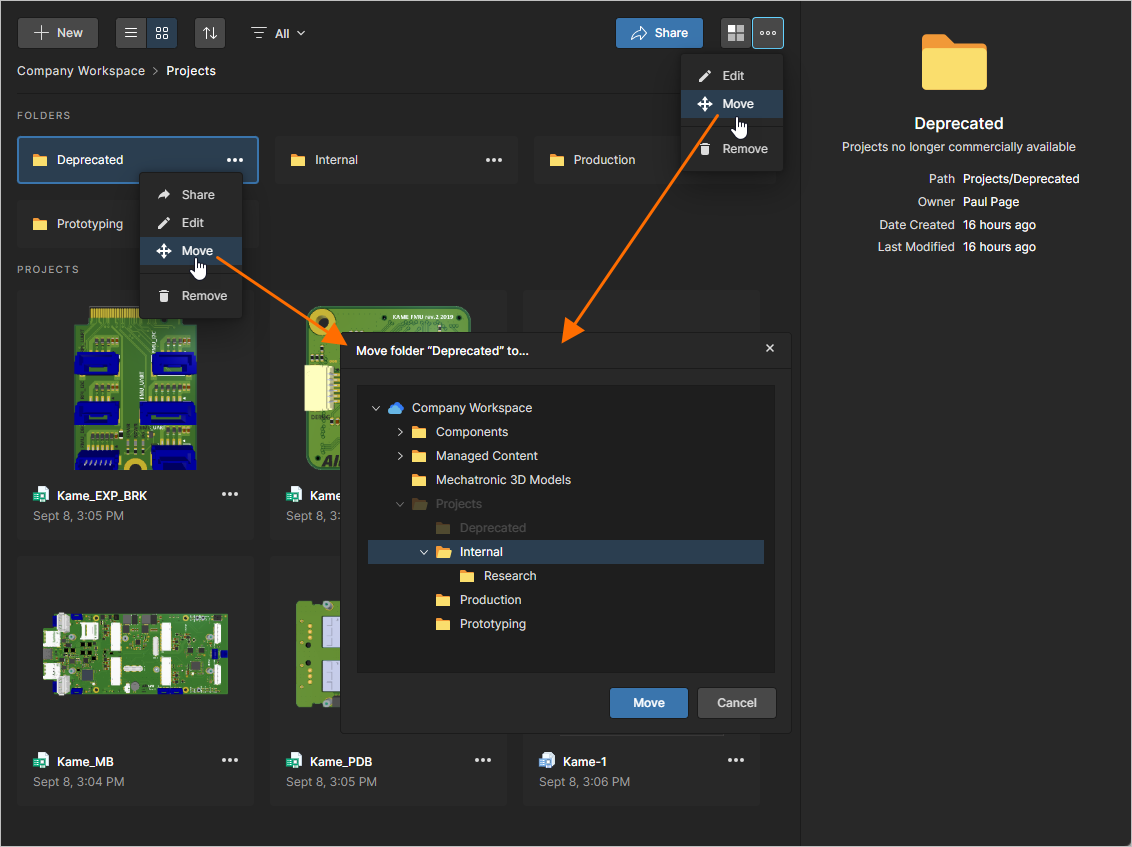Open the Deprecated folder options ellipsis
The width and height of the screenshot is (1132, 847).
coord(235,160)
